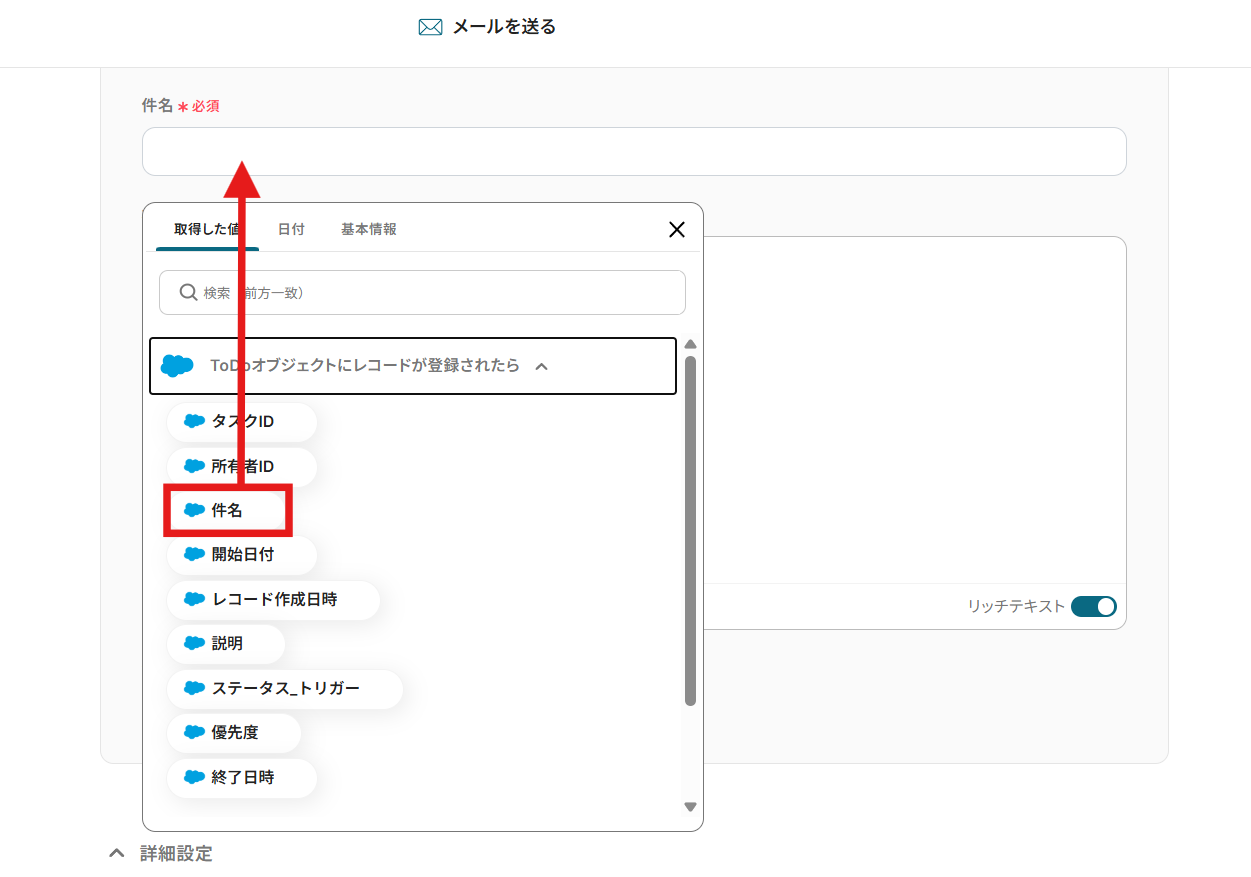Click the Salesforce icon beside レコード作成日時
The width and height of the screenshot is (1251, 877).
(x=194, y=599)
